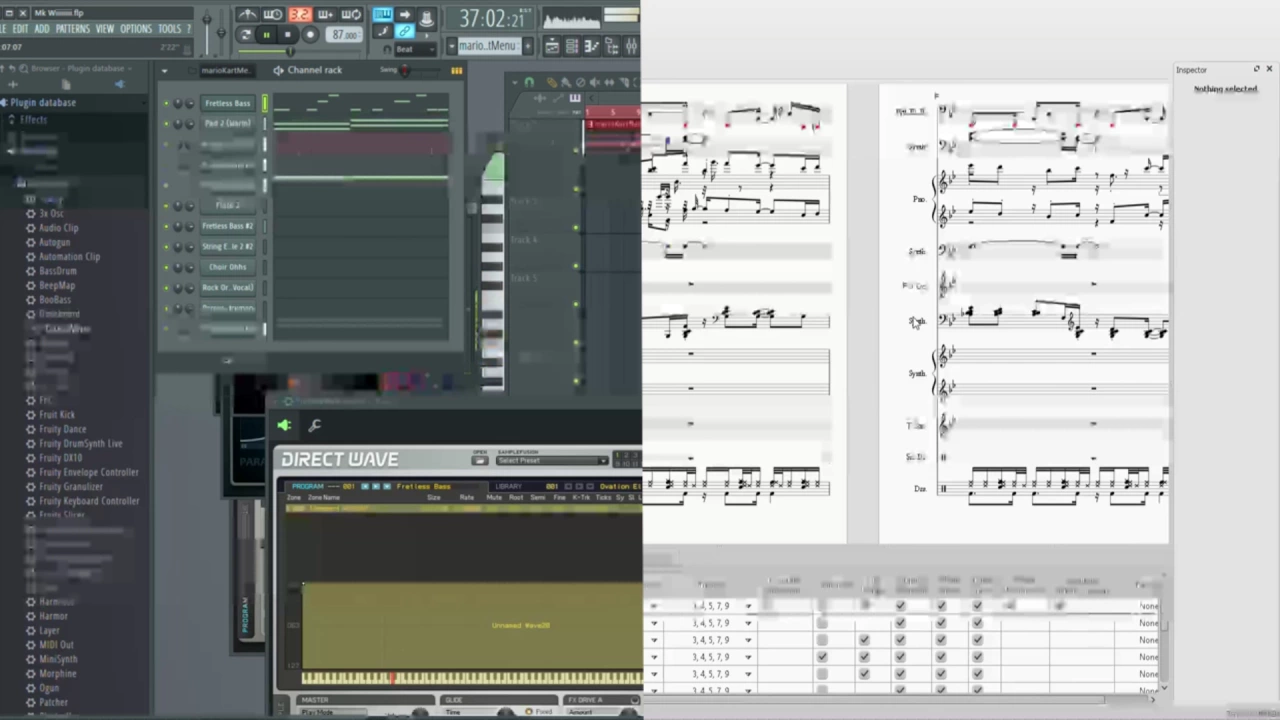
Task: Arm recording with the record button
Action: point(310,35)
